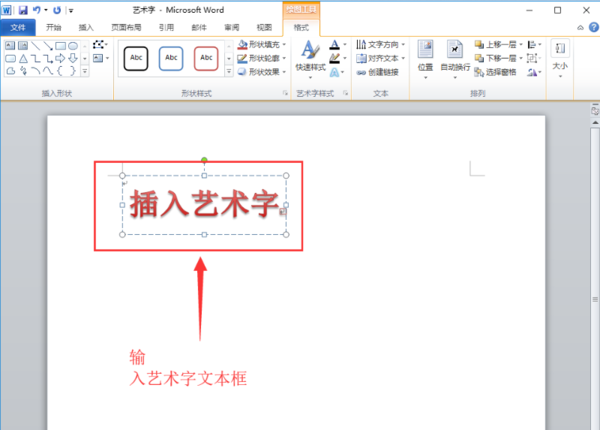Click Bring Forward (上移一层) button
This screenshot has width=600, height=430.
pyautogui.click(x=496, y=45)
